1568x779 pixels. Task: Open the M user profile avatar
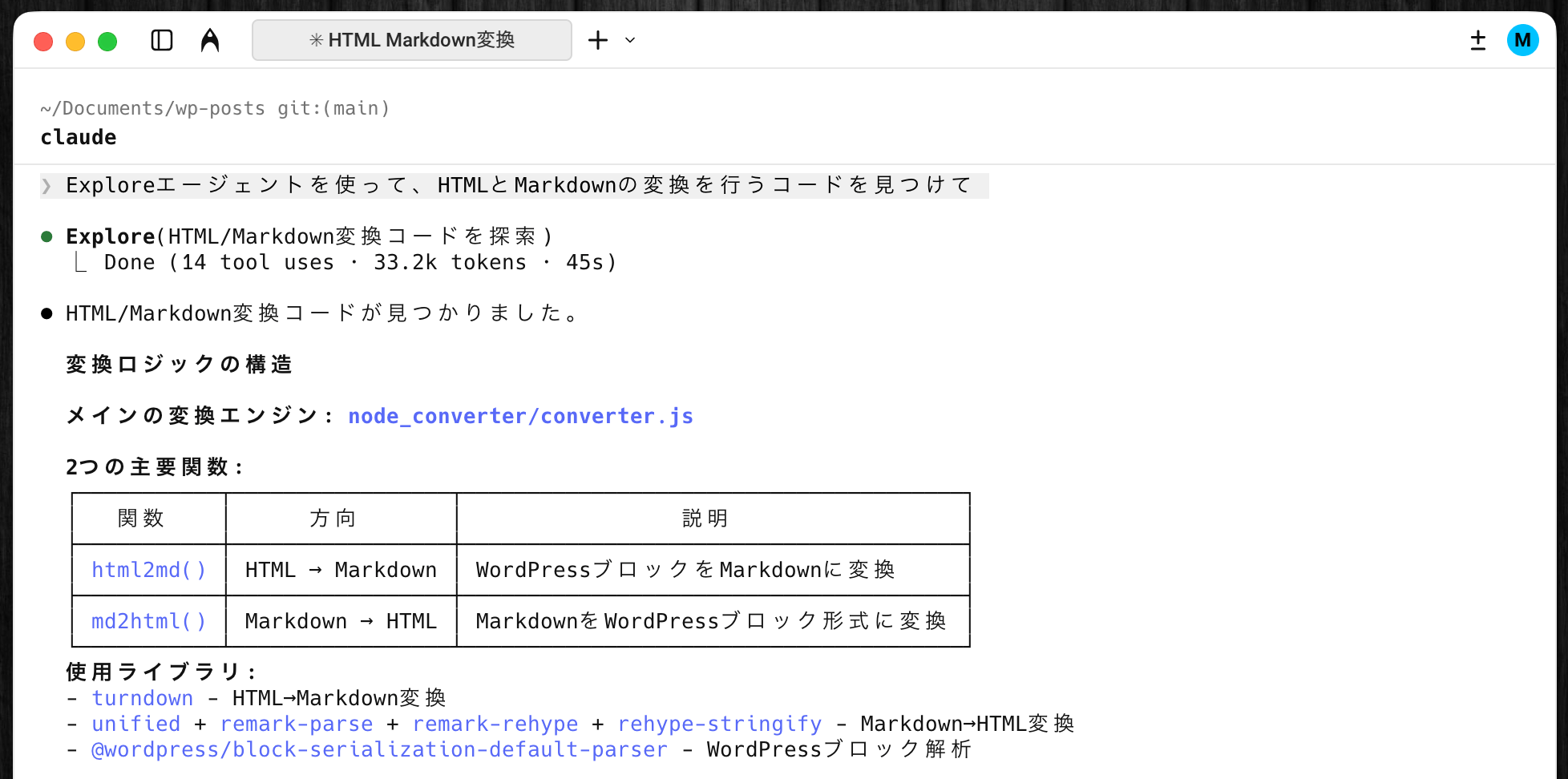coord(1522,40)
